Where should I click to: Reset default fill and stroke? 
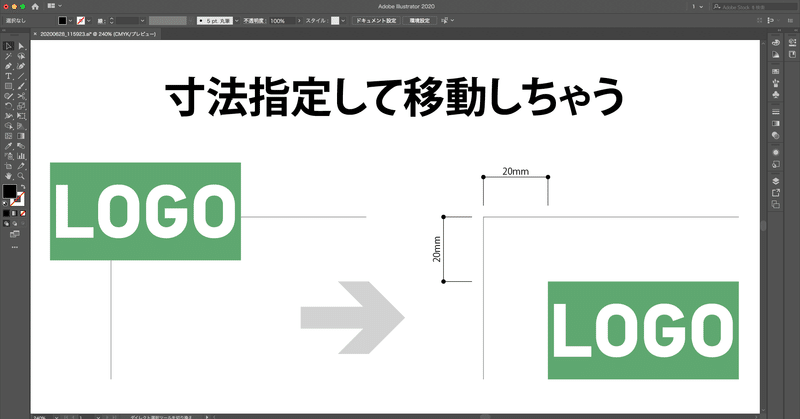coord(5,203)
